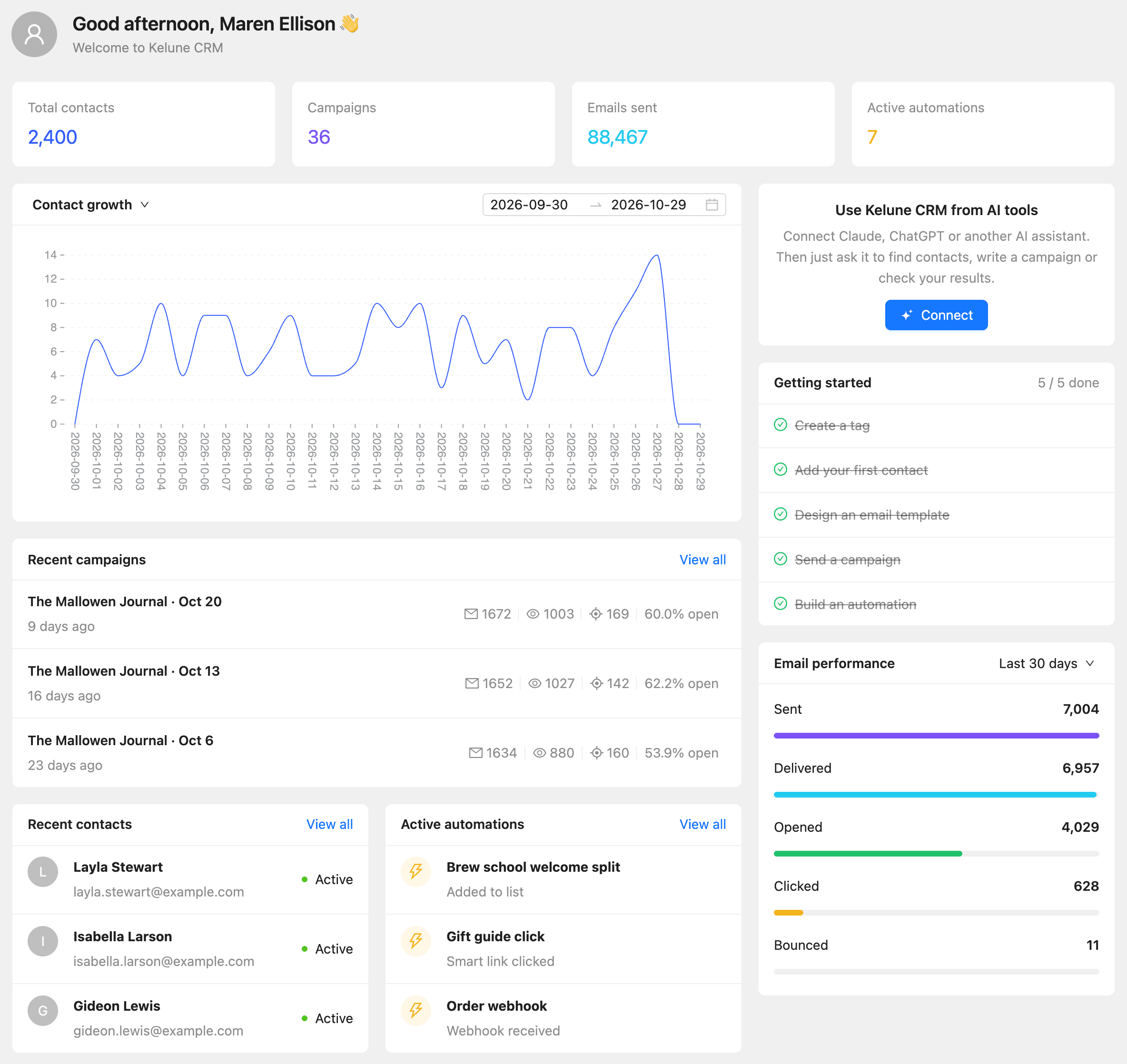The height and width of the screenshot is (1064, 1127).
Task: Click the target clicks icon for Oct 6 campaign
Action: 596,753
